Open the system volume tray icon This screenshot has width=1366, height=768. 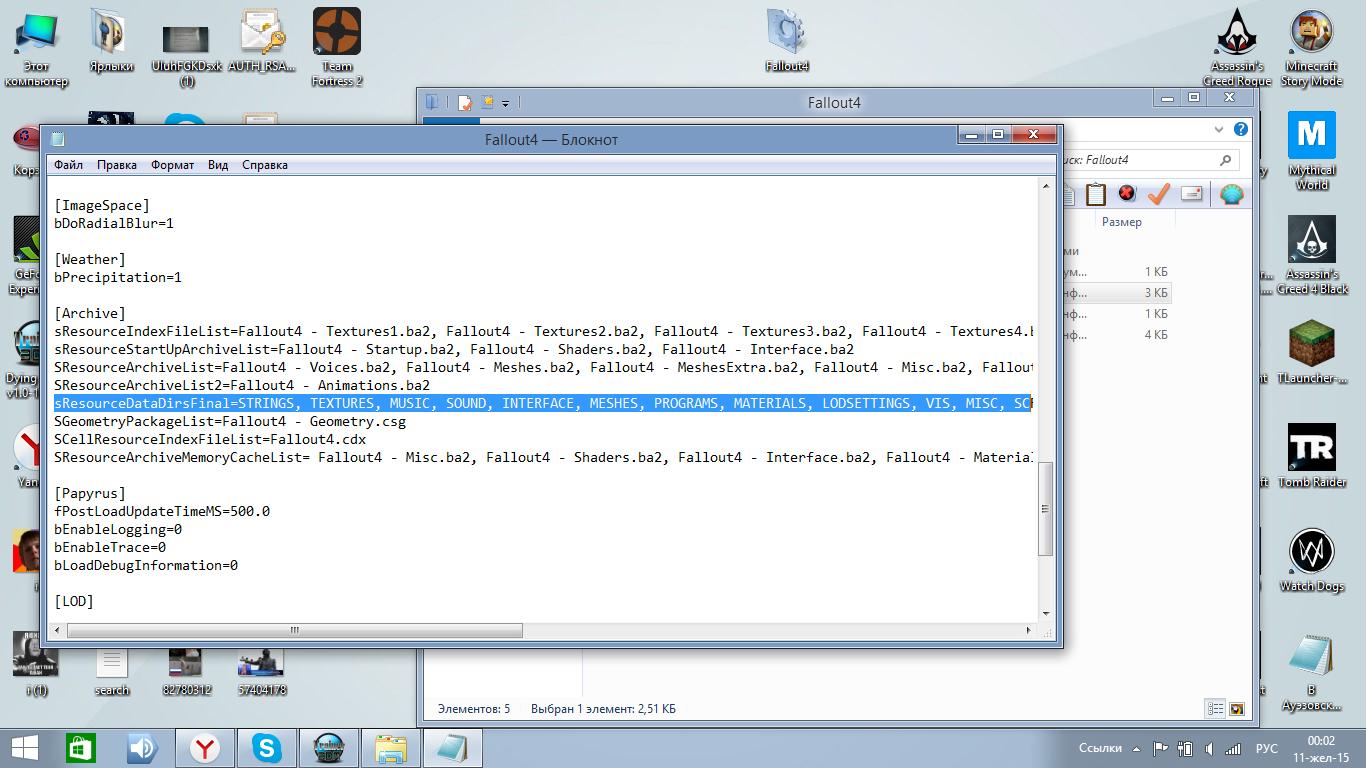(1209, 748)
